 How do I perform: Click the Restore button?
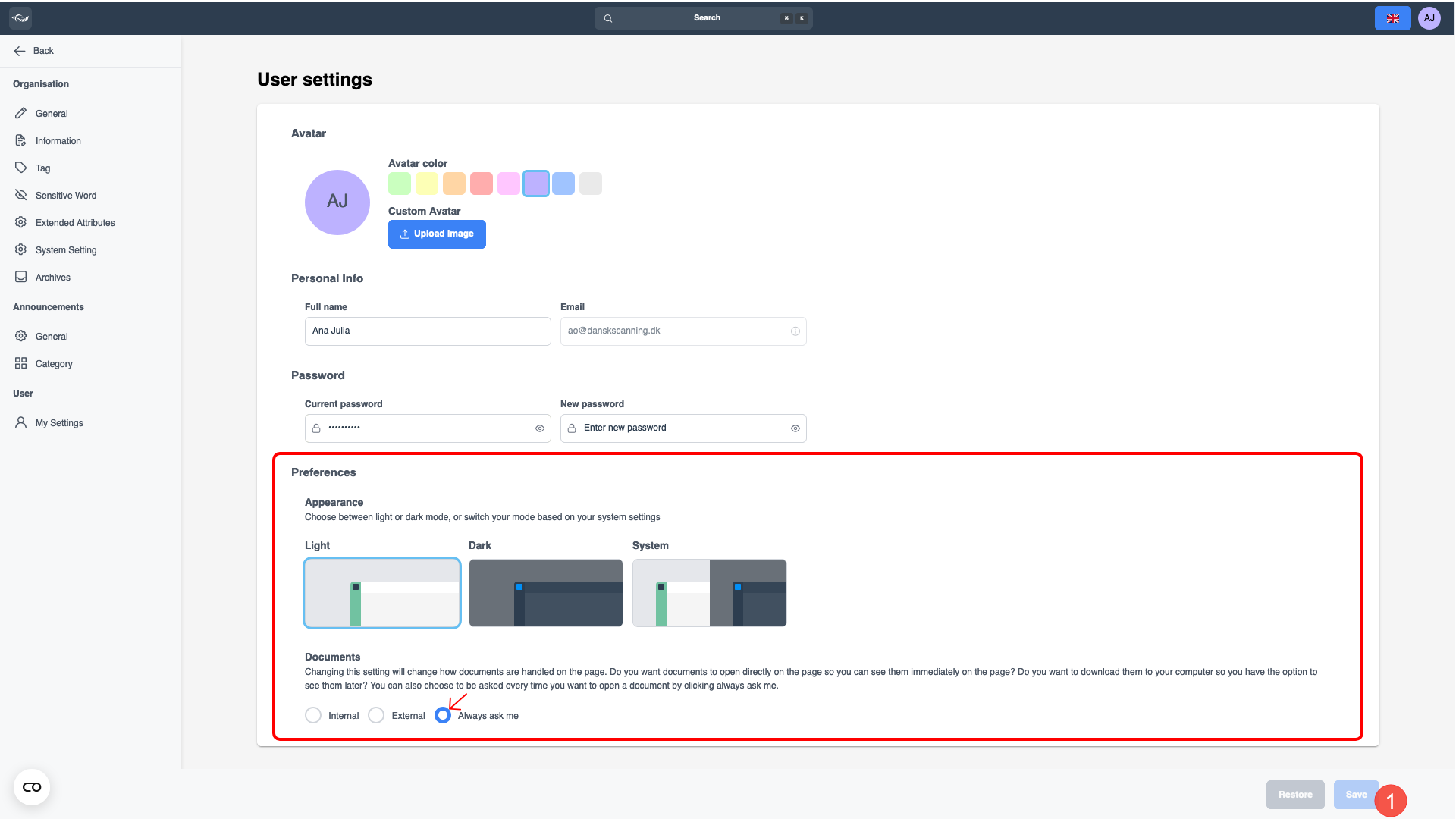pyautogui.click(x=1294, y=795)
